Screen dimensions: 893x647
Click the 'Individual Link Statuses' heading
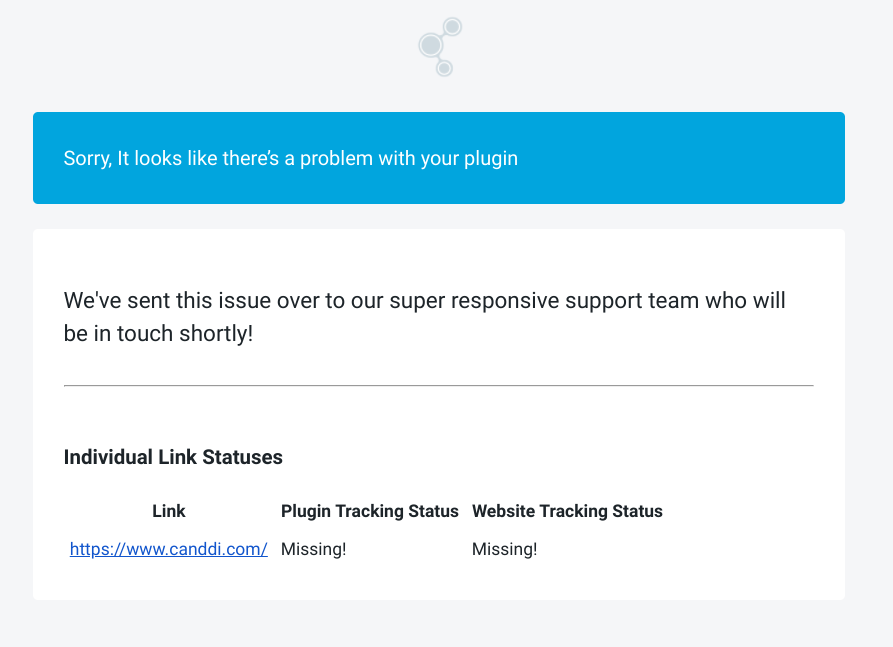173,457
